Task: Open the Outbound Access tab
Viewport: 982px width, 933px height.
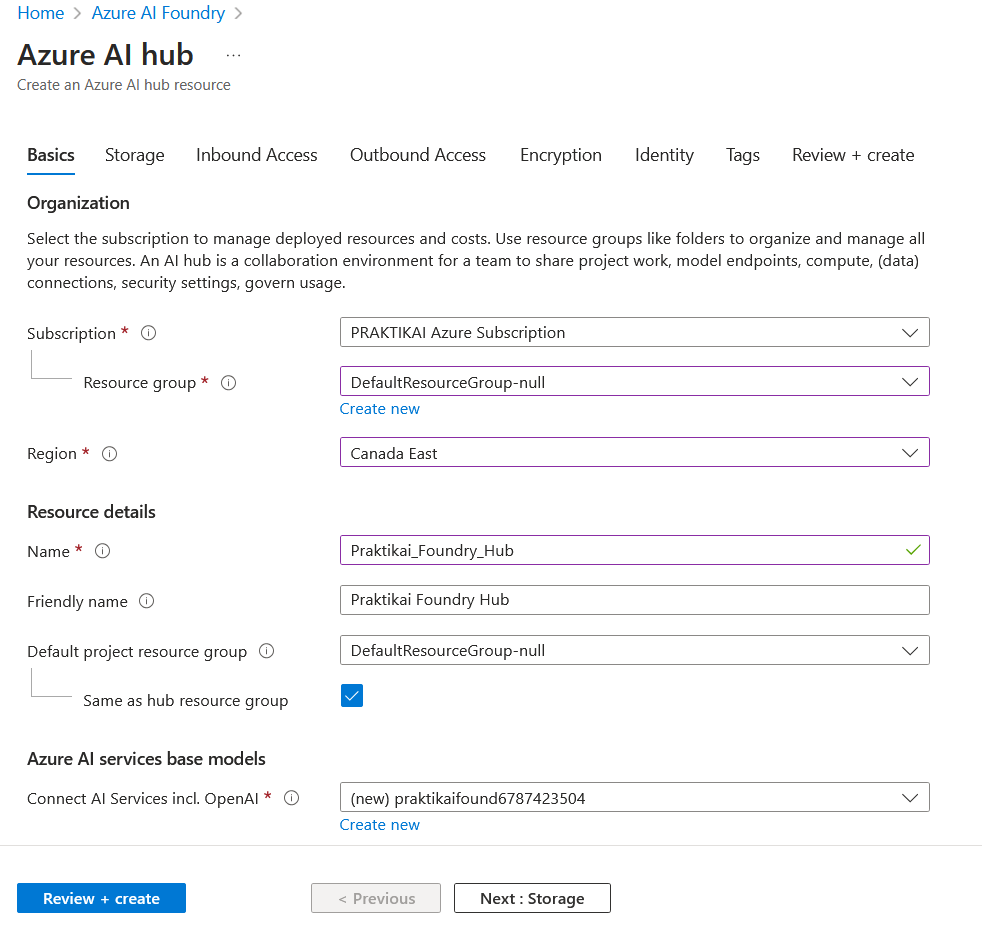Action: [417, 155]
